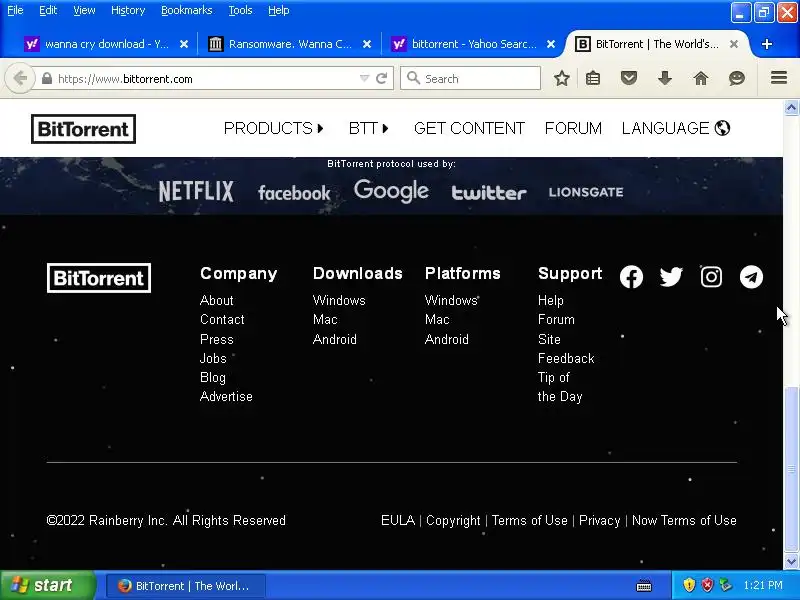
Task: Expand the PRODUCTS navigation menu
Action: pos(273,128)
